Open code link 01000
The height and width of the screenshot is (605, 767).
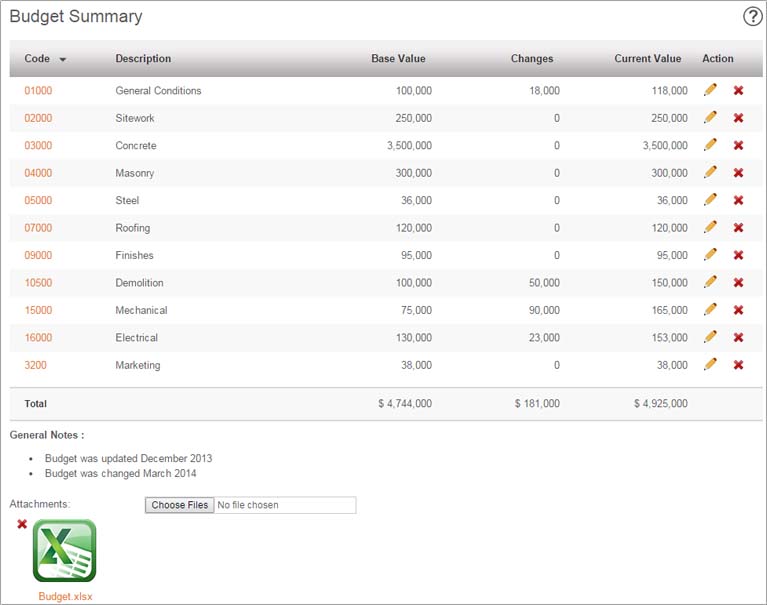38,90
